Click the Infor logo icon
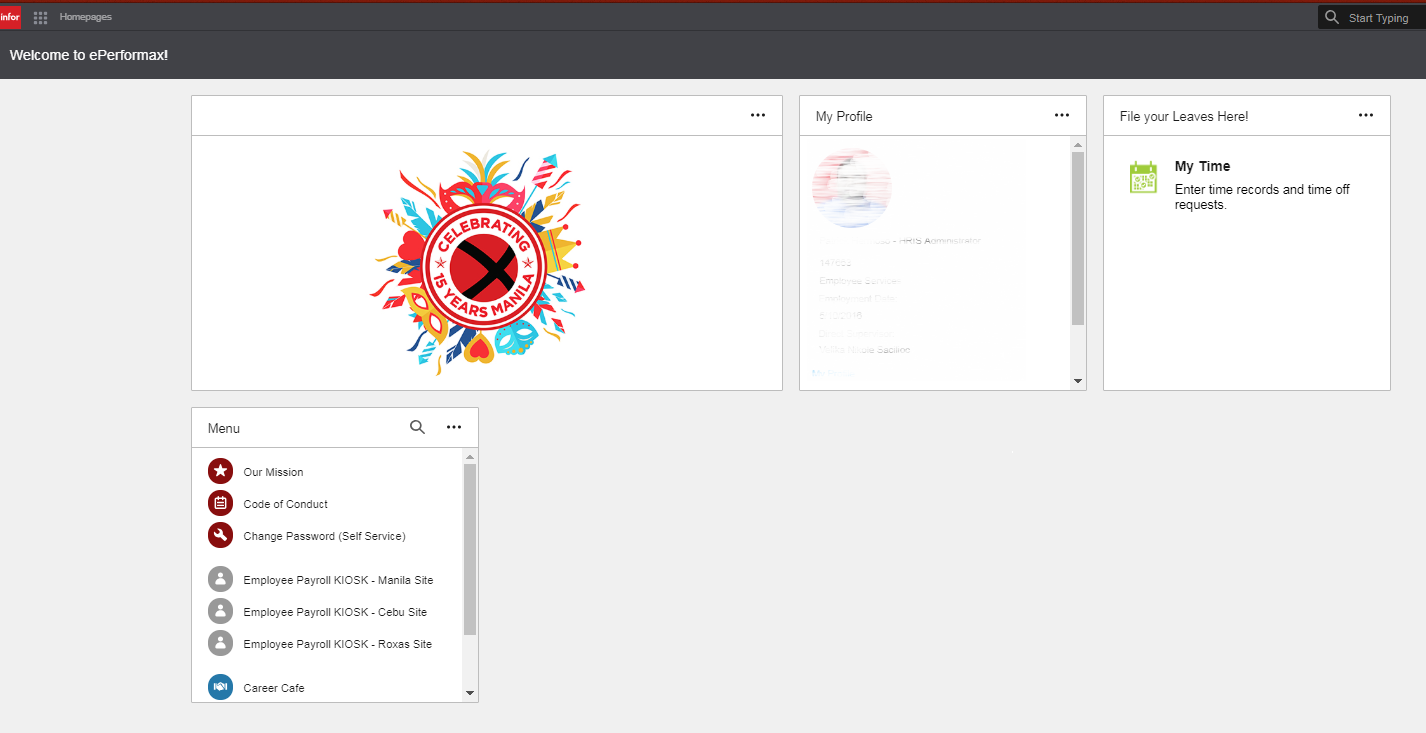Image resolution: width=1426 pixels, height=733 pixels. (10, 17)
